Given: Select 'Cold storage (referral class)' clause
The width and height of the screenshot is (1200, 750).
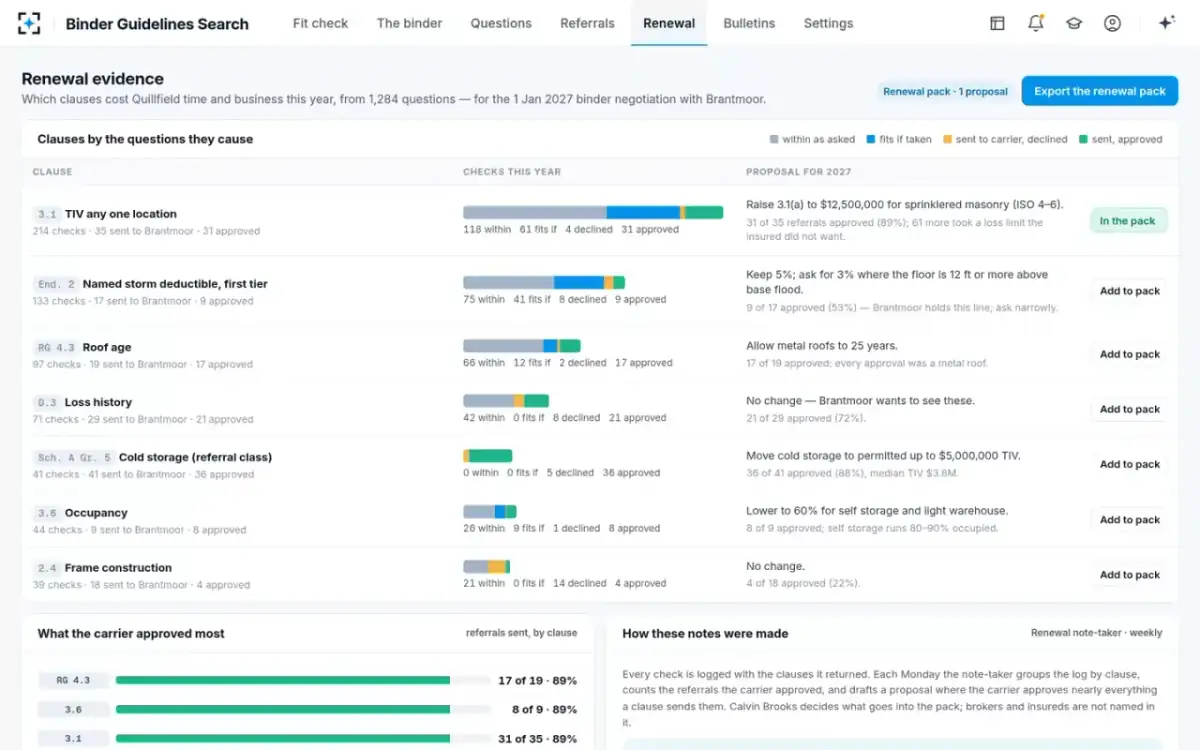Looking at the screenshot, I should 195,457.
